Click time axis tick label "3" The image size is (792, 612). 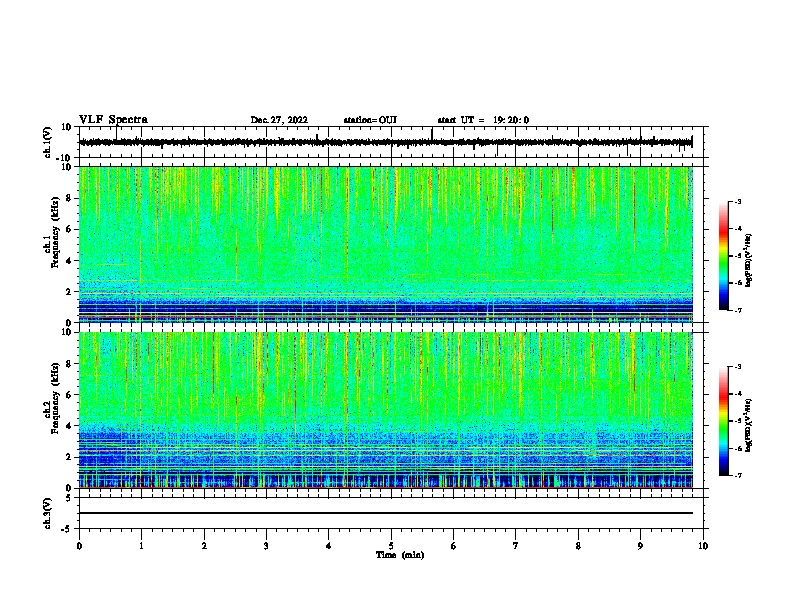(266, 546)
